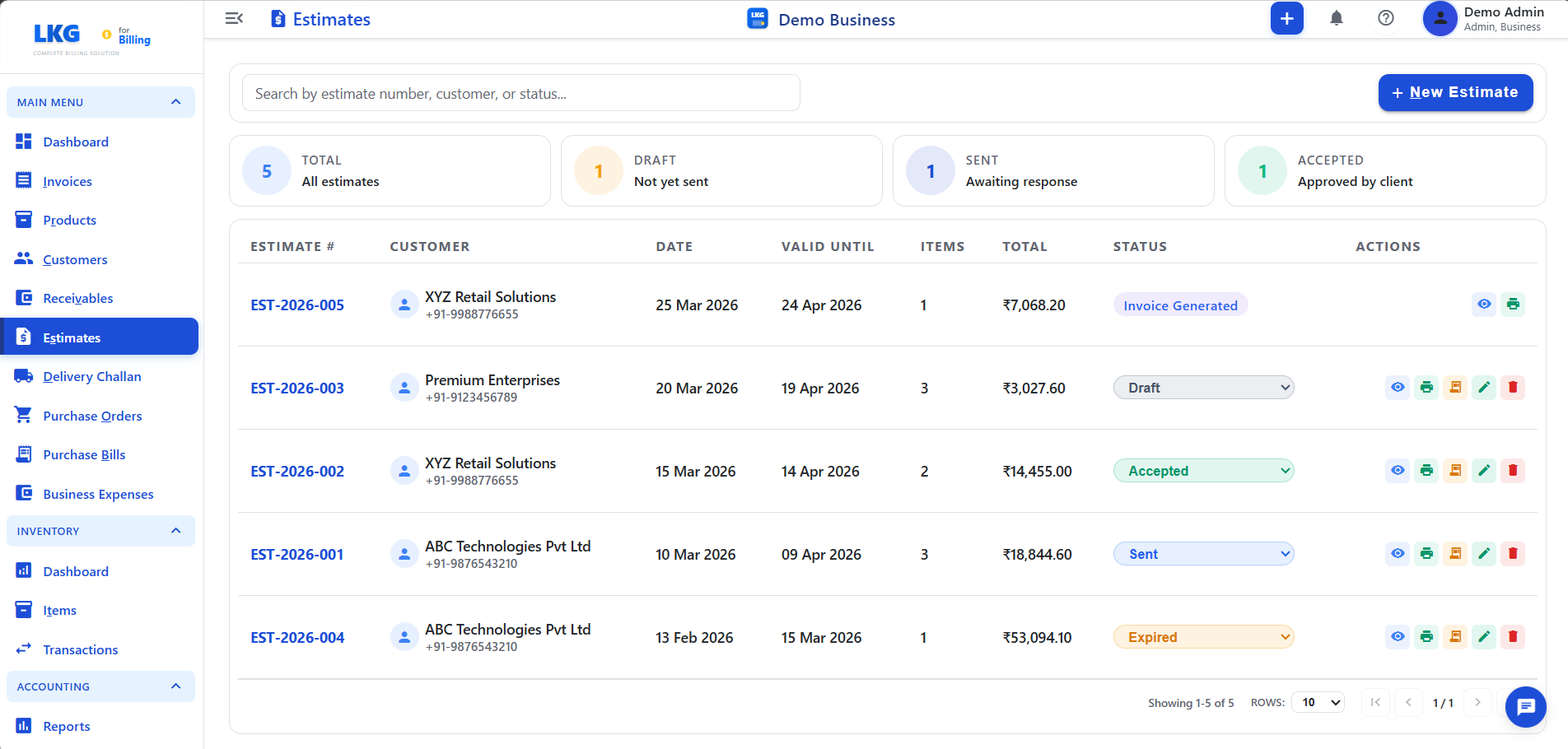Open the blue quick-add plus button
The height and width of the screenshot is (749, 1568).
[1286, 18]
